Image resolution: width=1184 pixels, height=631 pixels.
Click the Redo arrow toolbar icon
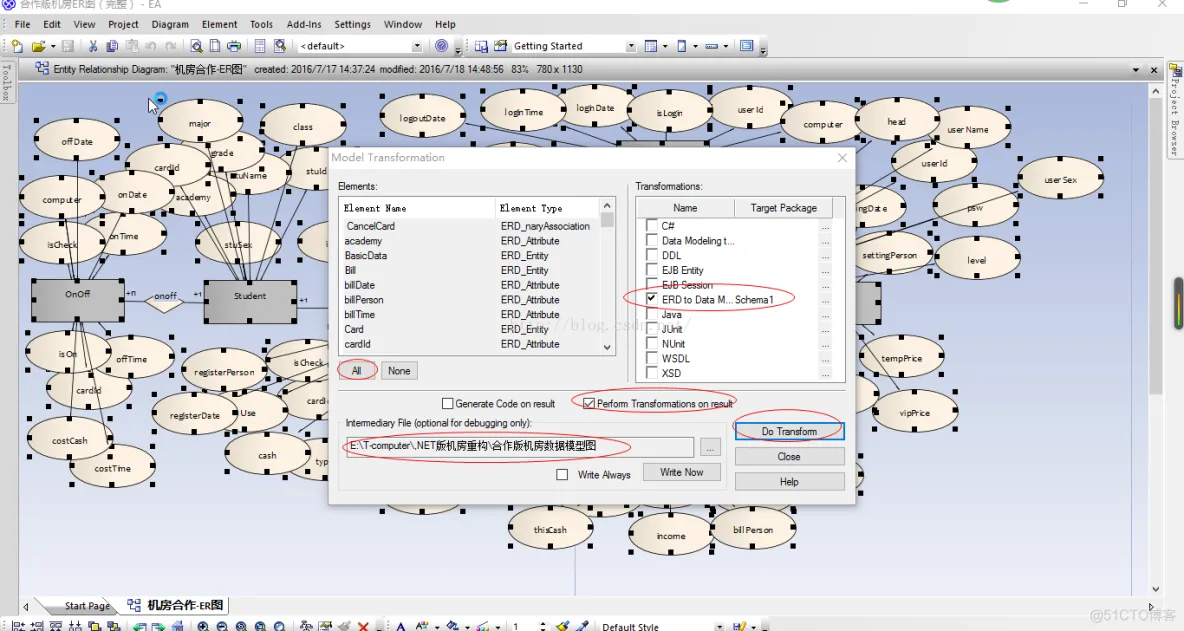pyautogui.click(x=171, y=46)
